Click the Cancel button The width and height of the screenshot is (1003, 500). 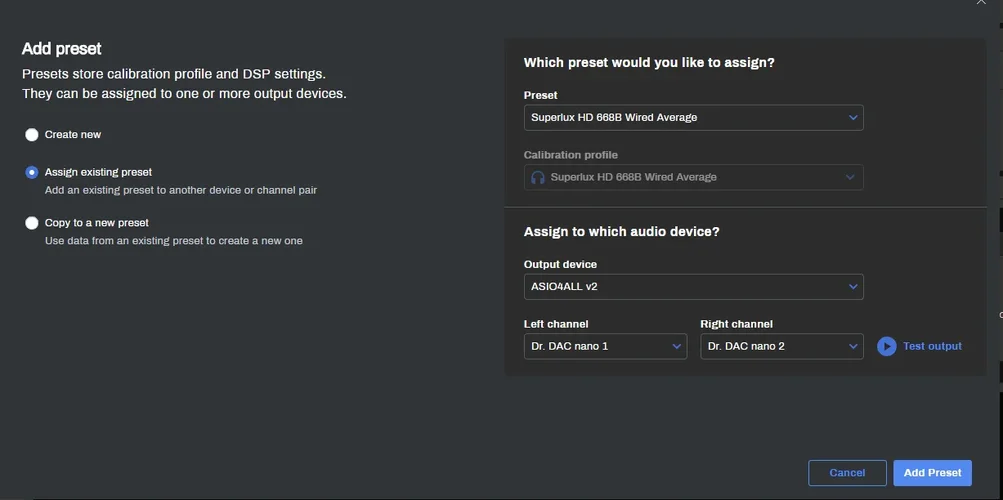coord(847,473)
